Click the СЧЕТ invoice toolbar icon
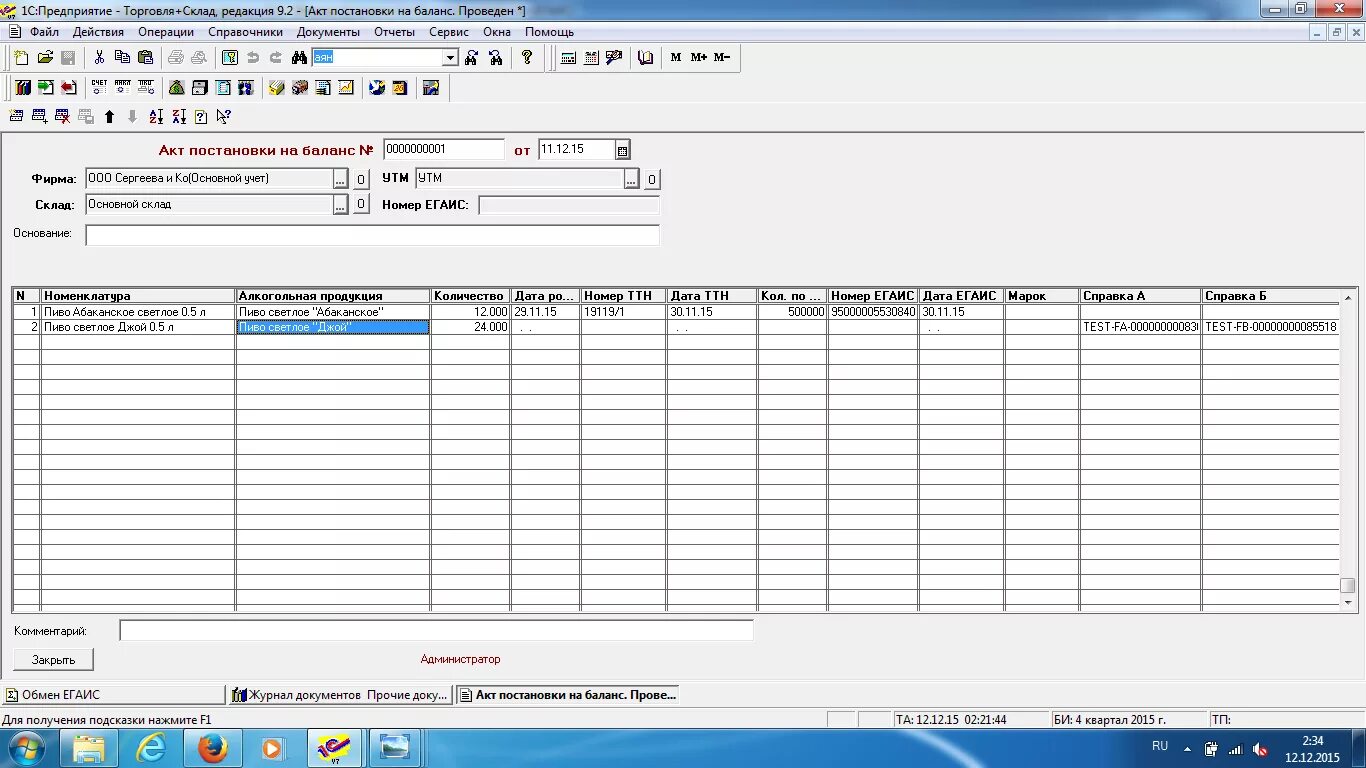This screenshot has height=768, width=1366. pyautogui.click(x=99, y=88)
